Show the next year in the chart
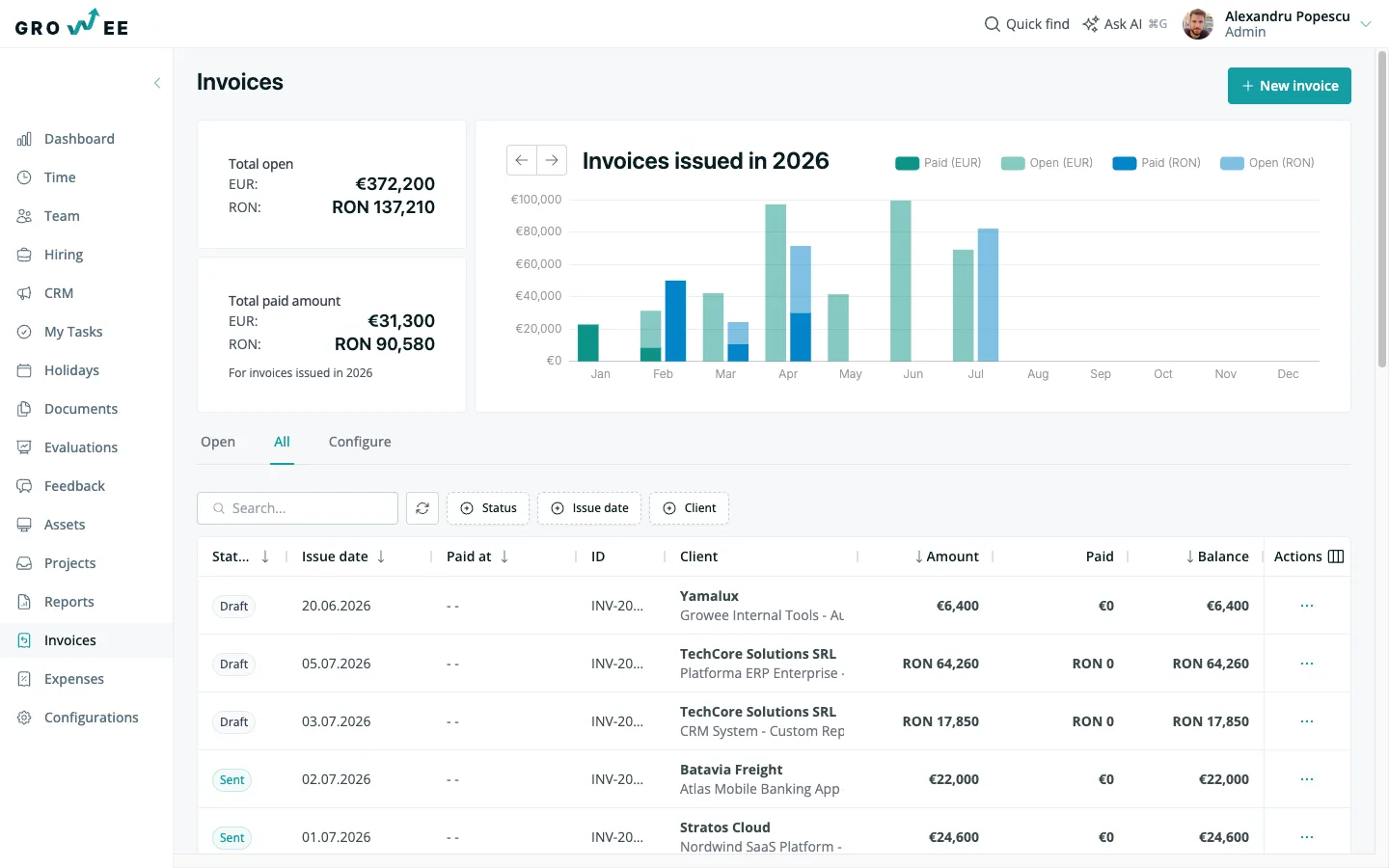1389x868 pixels. coord(552,160)
